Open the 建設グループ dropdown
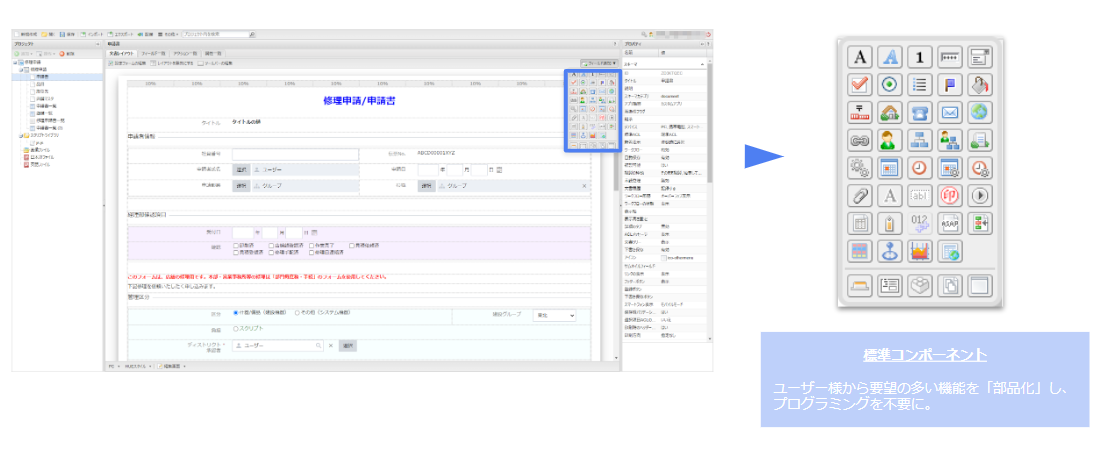The width and height of the screenshot is (1102, 458). pyautogui.click(x=555, y=315)
